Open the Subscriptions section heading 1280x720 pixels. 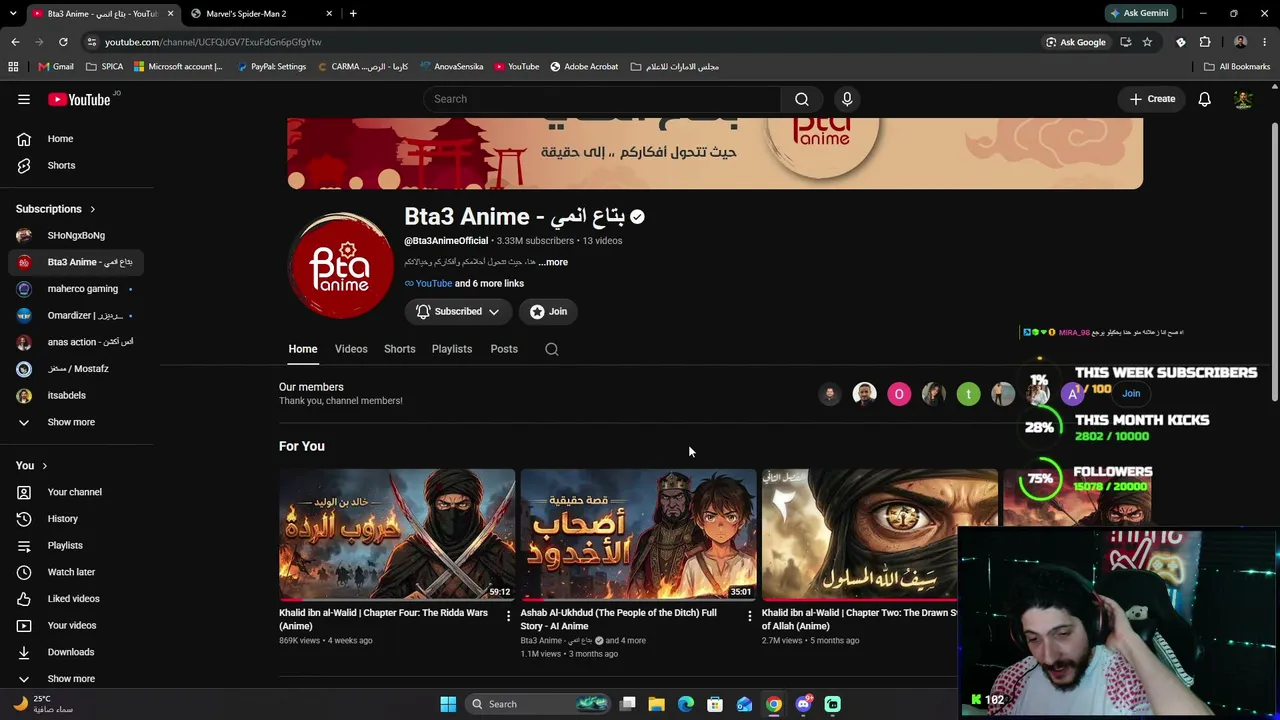[56, 209]
